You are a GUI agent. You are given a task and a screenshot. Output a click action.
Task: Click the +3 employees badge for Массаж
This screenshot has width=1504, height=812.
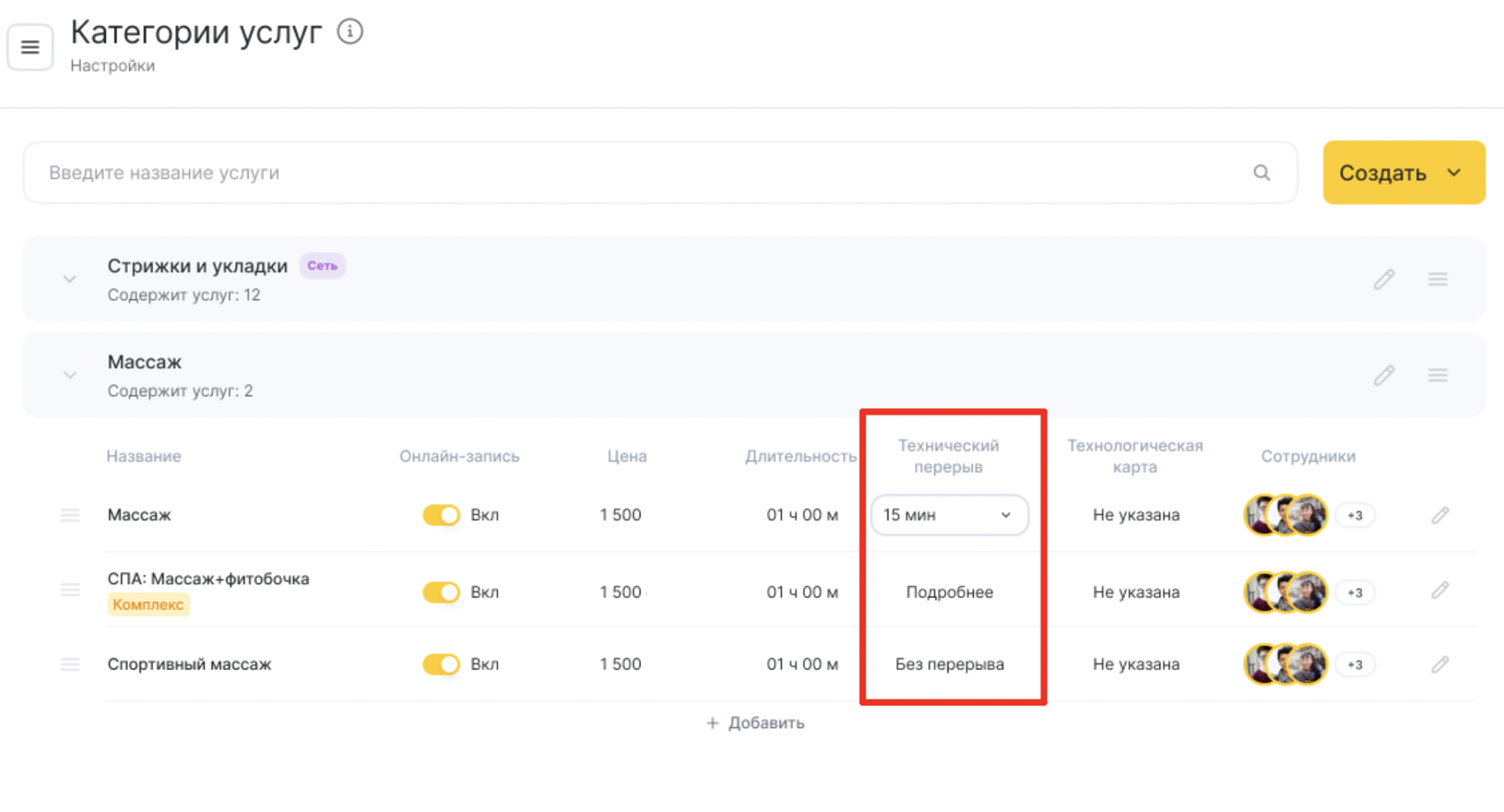coord(1354,515)
